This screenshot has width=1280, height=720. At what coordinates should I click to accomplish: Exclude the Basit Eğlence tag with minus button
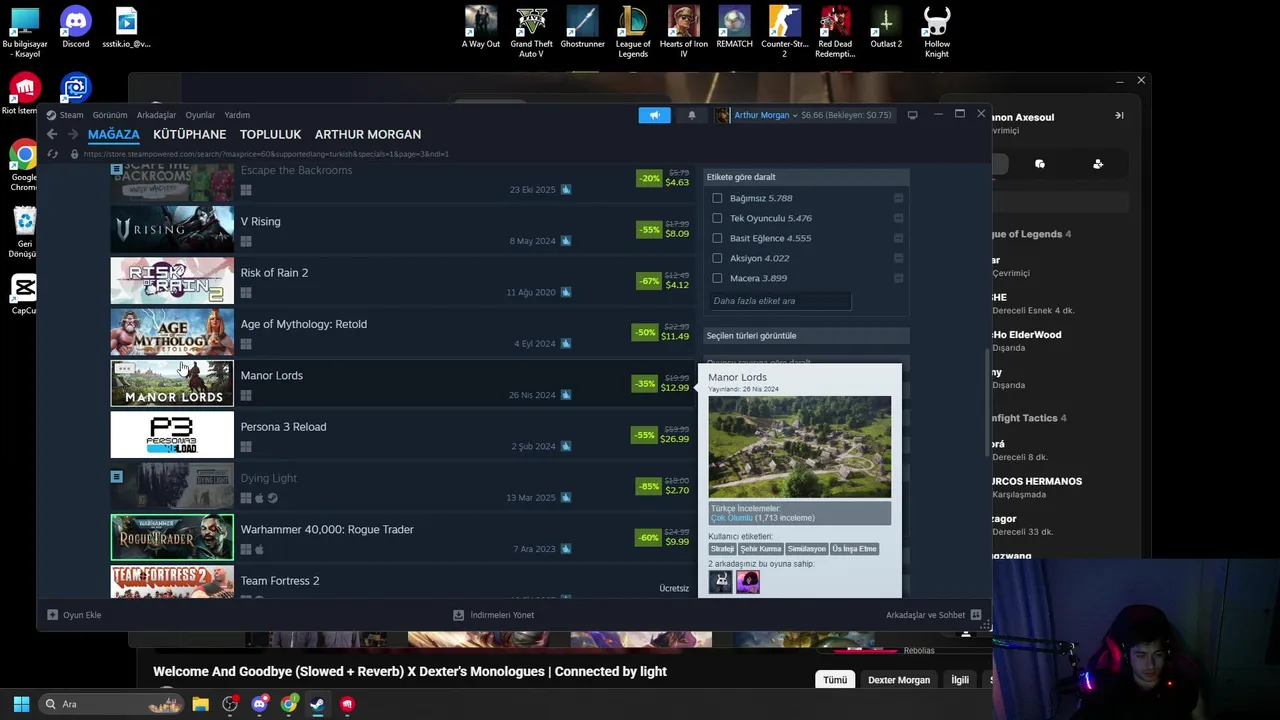pyautogui.click(x=898, y=238)
